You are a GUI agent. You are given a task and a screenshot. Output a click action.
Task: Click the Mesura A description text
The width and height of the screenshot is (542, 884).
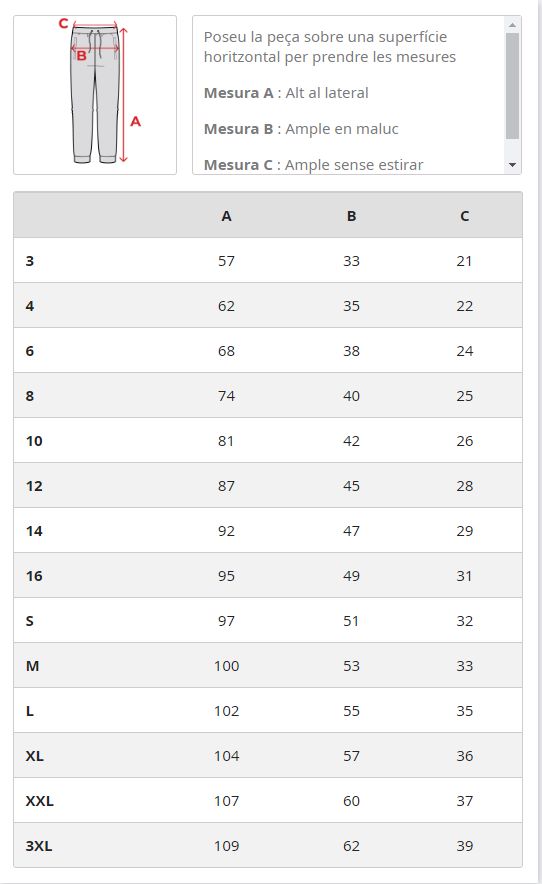(x=286, y=93)
